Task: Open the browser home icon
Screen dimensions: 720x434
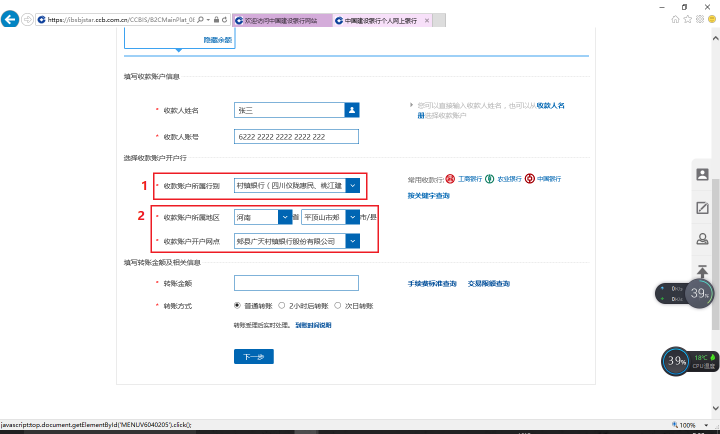Action: [675, 19]
